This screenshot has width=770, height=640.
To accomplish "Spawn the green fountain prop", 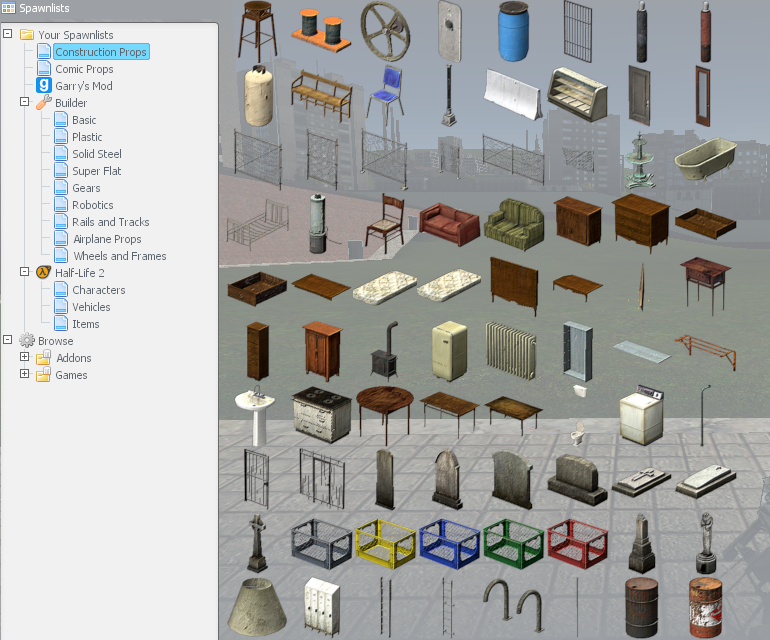I will tap(639, 160).
